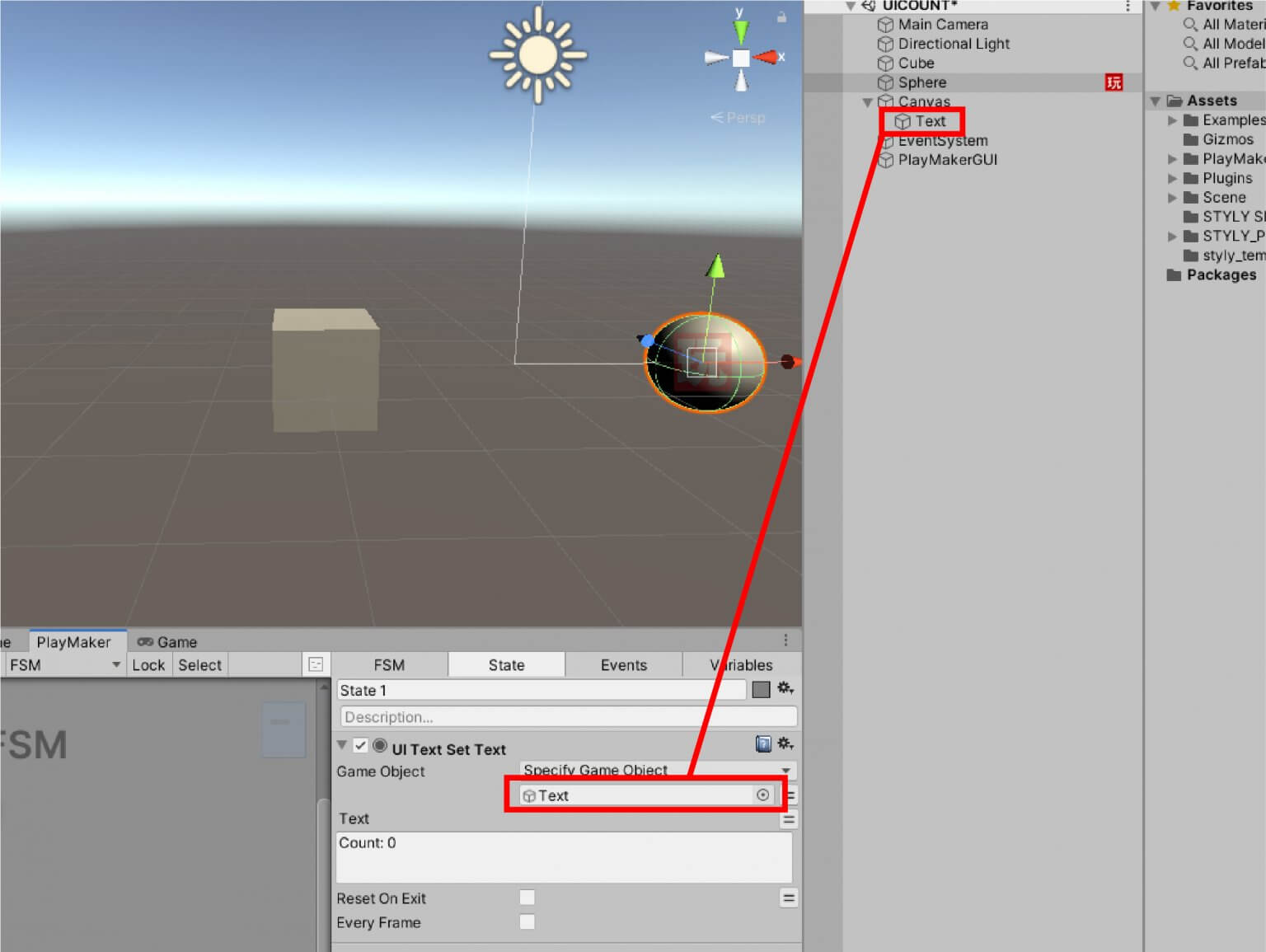Click the PlayMaker icon next to Sphere
Image resolution: width=1266 pixels, height=952 pixels.
point(1113,82)
